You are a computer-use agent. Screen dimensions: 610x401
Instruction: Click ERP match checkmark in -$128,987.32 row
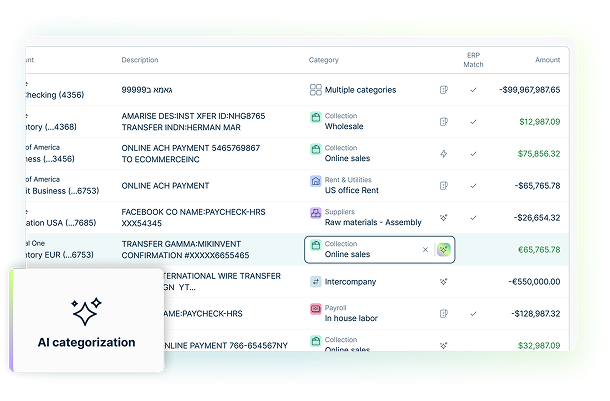[x=473, y=313]
